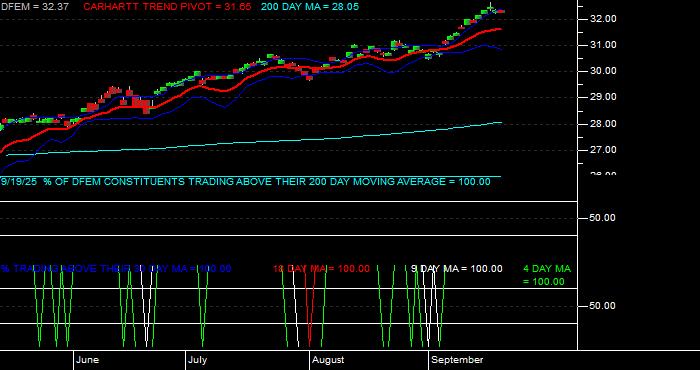700x370 pixels.
Task: Click the 30.00 price axis label
Action: pyautogui.click(x=604, y=71)
